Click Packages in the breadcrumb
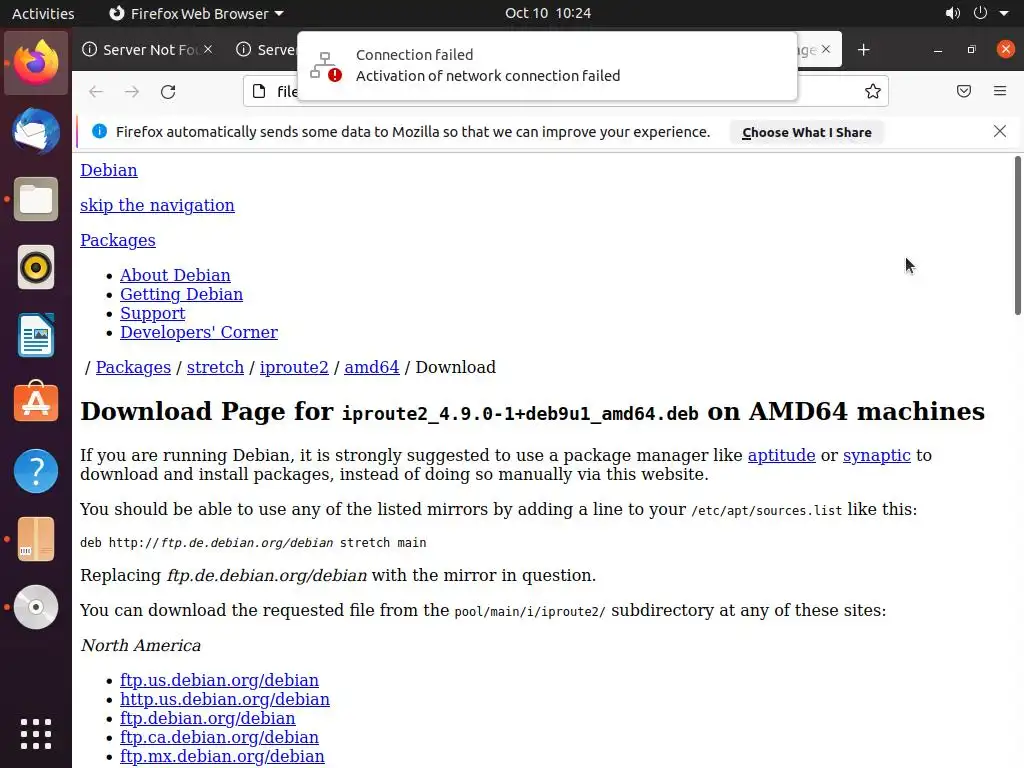 point(133,367)
